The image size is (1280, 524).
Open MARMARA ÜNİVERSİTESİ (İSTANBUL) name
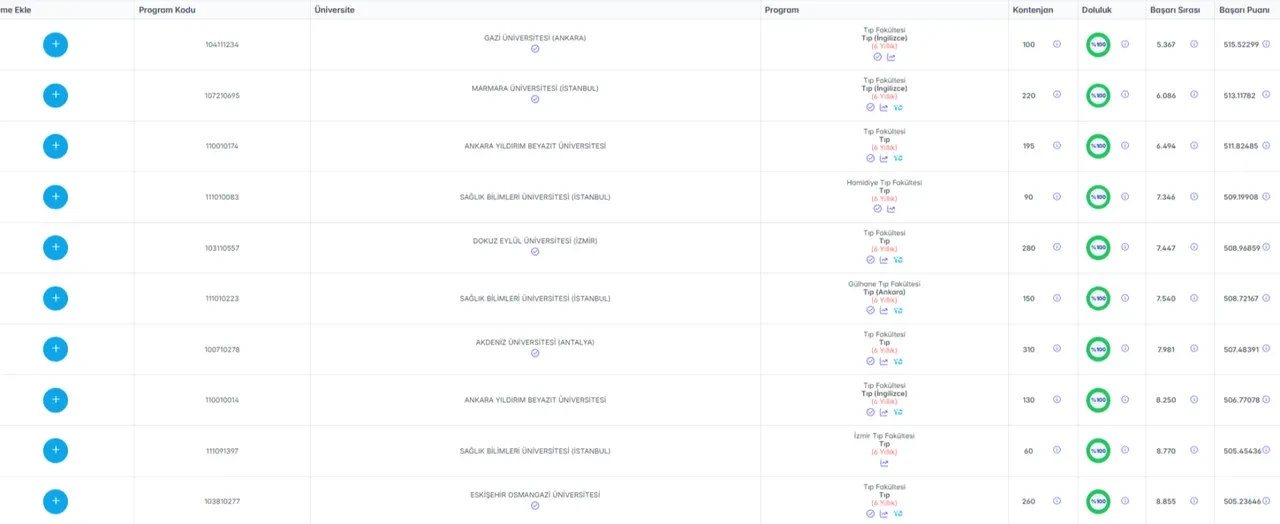(x=535, y=88)
